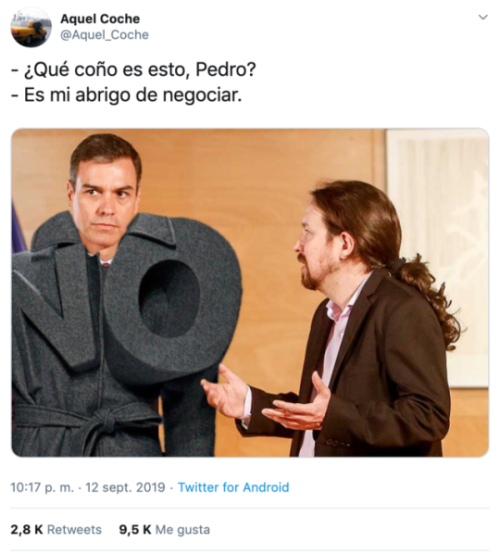Open the attached photo in the tweet
This screenshot has height=554, width=500.
click(250, 293)
